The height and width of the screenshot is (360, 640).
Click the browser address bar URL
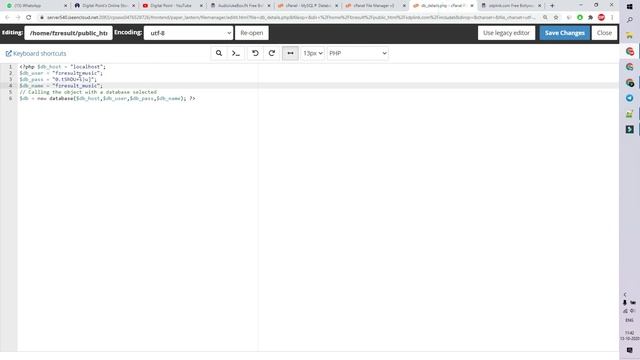point(291,18)
